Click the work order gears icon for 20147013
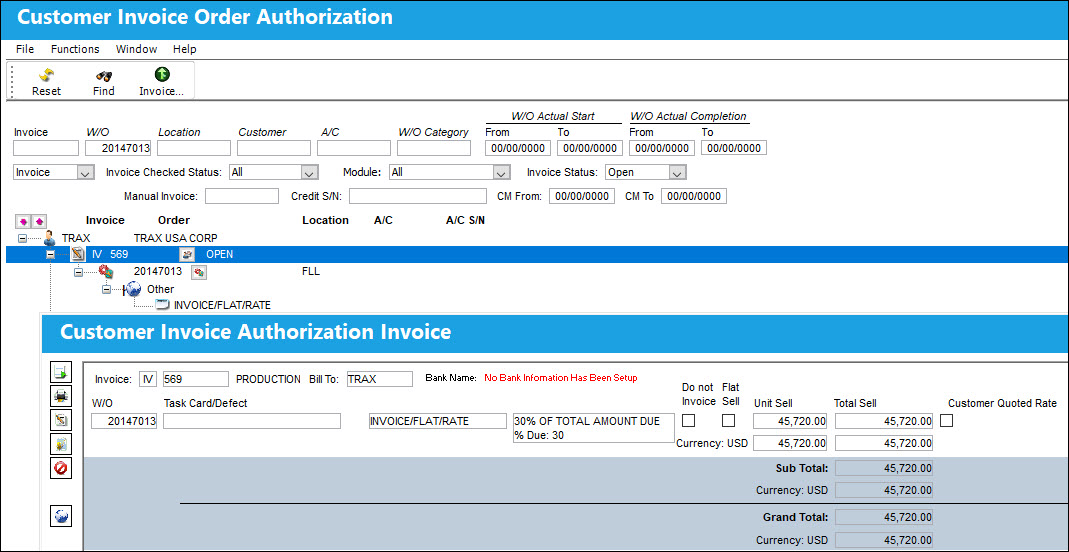Viewport: 1069px width, 552px height. [106, 271]
